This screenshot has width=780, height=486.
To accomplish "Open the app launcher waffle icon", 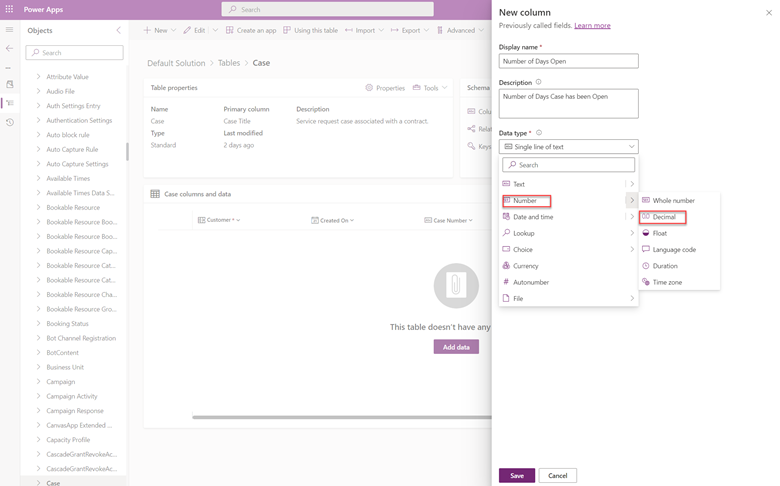I will click(x=10, y=9).
